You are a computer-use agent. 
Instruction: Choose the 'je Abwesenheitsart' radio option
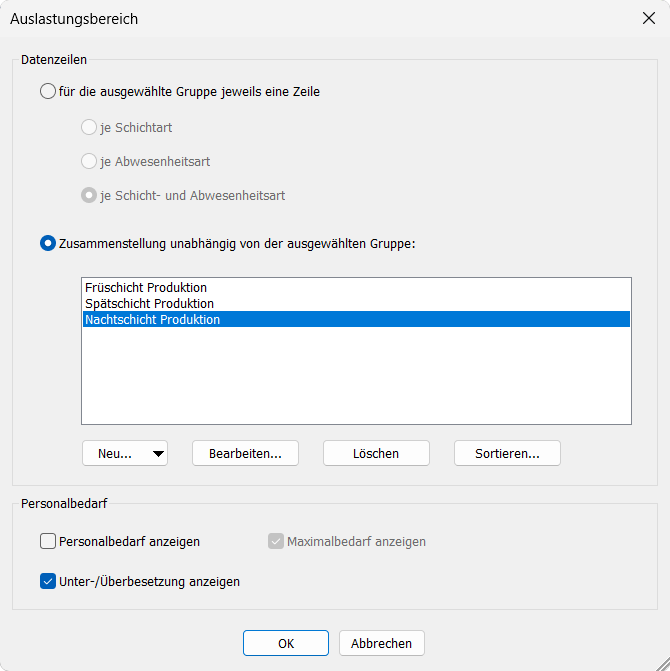pos(89,161)
